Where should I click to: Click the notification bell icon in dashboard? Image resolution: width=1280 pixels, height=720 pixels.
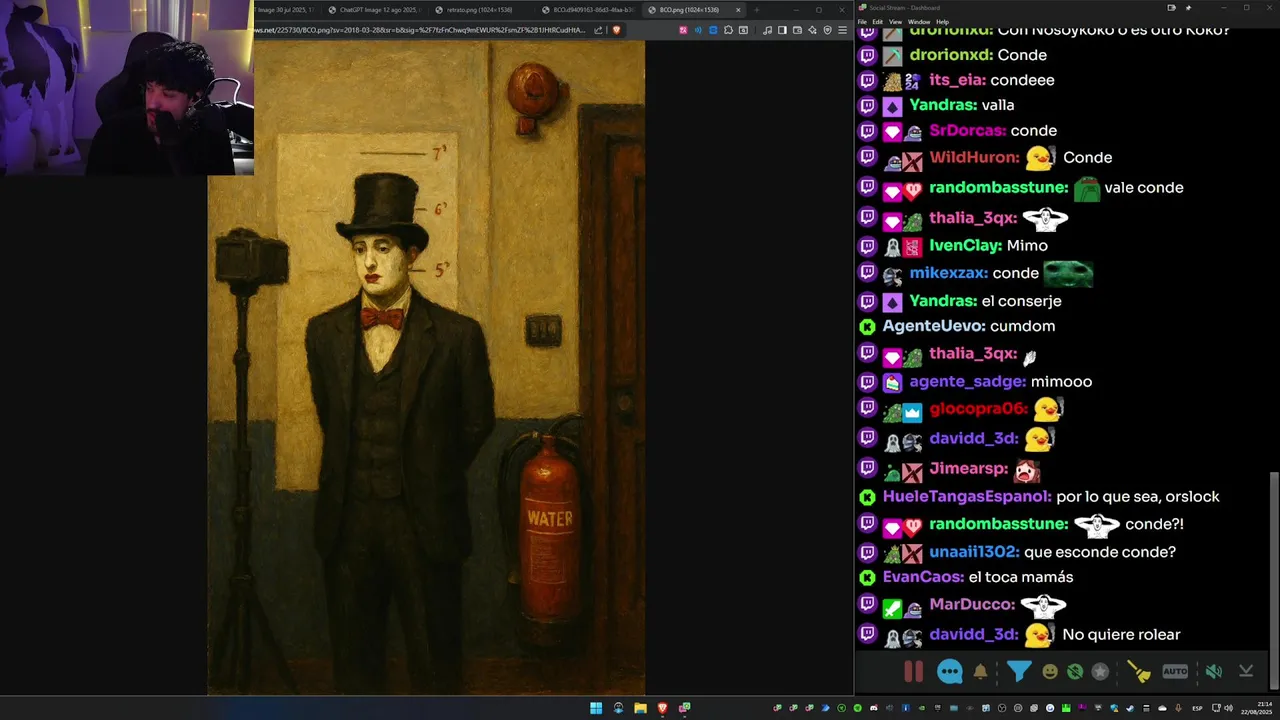pyautogui.click(x=980, y=672)
